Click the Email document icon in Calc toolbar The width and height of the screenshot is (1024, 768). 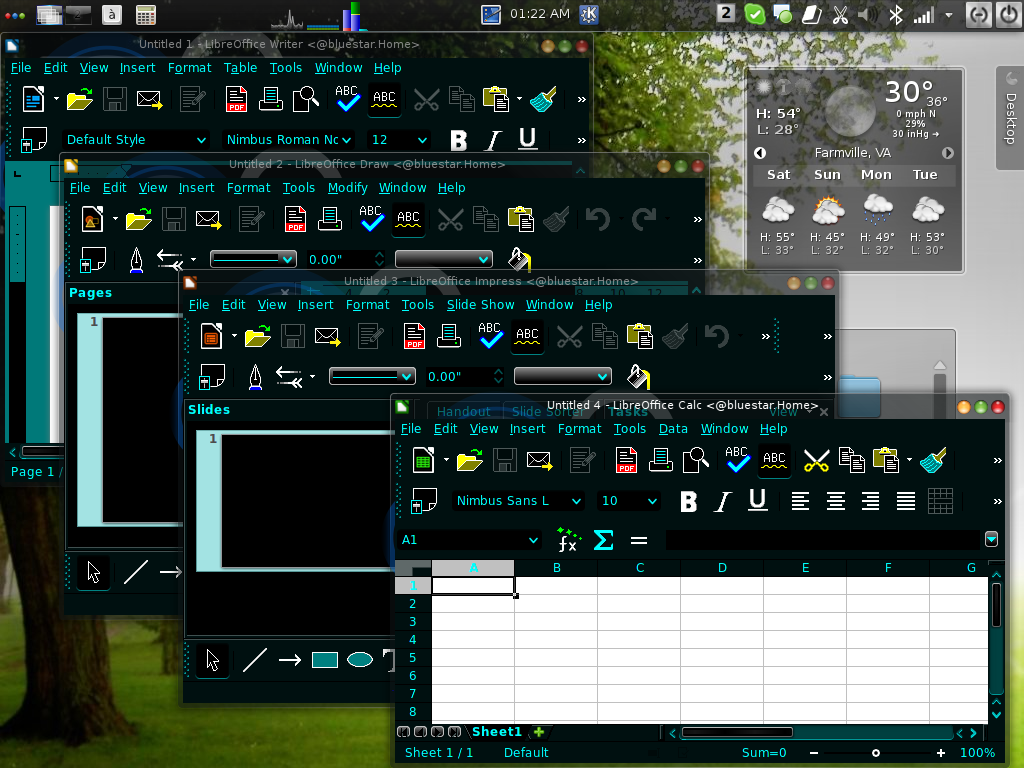pyautogui.click(x=539, y=460)
